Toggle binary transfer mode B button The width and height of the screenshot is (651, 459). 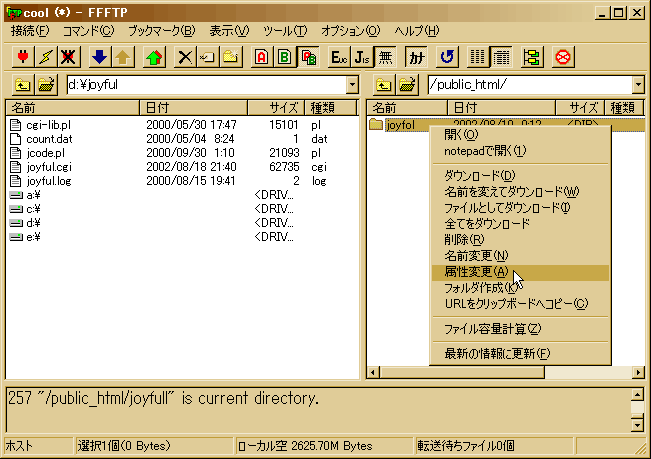[x=285, y=57]
